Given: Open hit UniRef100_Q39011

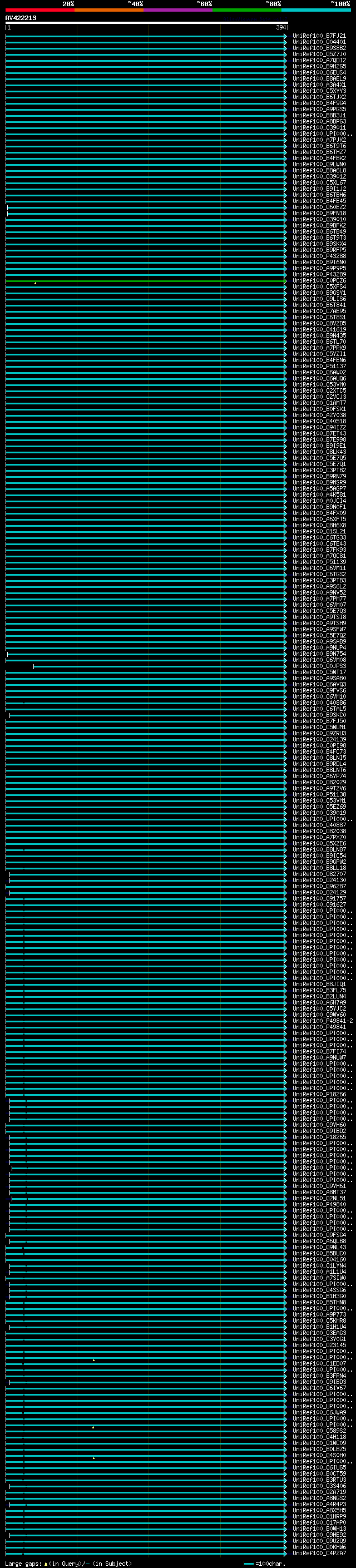Looking at the screenshot, I should (319, 128).
